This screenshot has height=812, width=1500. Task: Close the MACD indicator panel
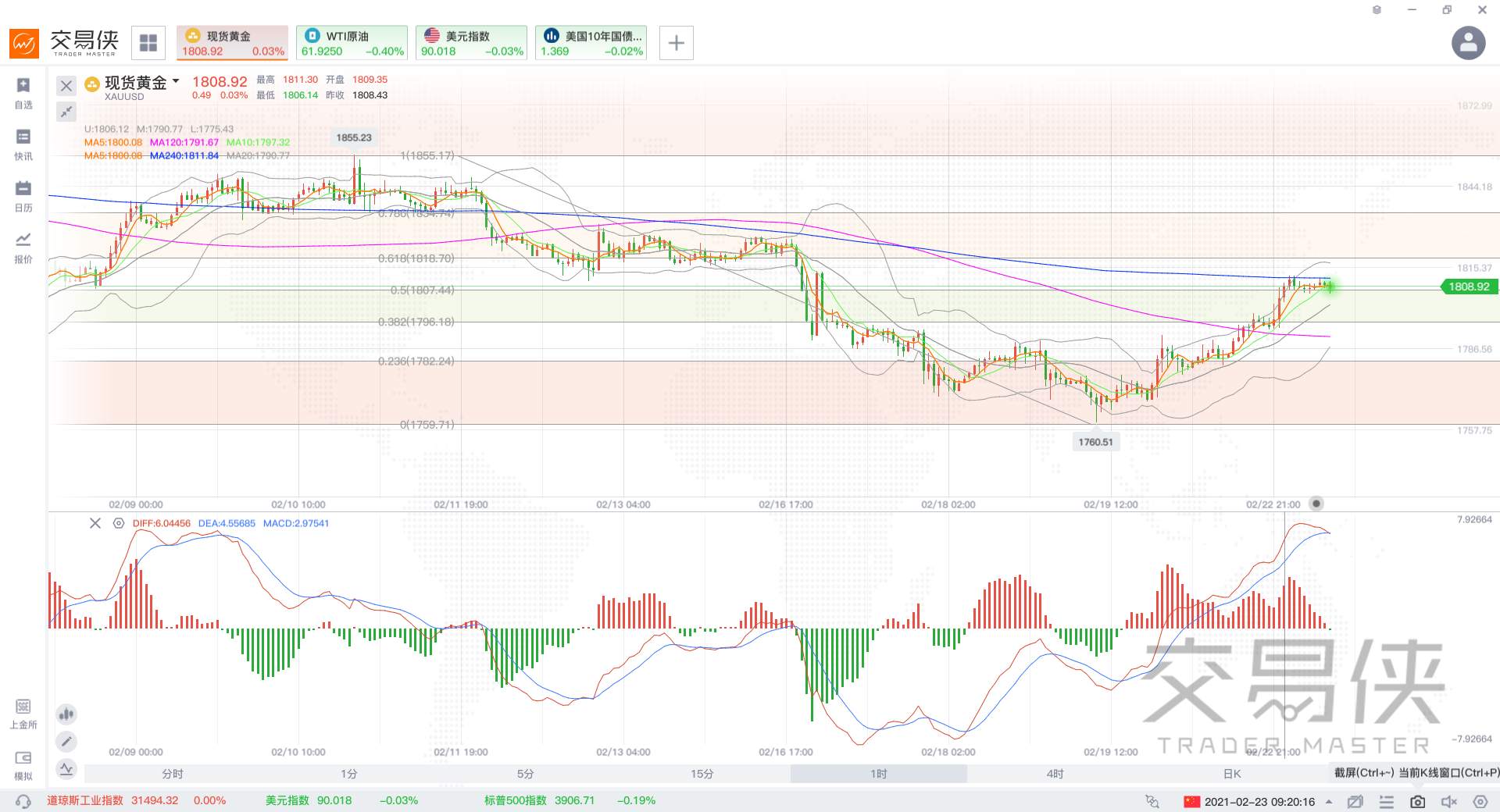pyautogui.click(x=95, y=523)
